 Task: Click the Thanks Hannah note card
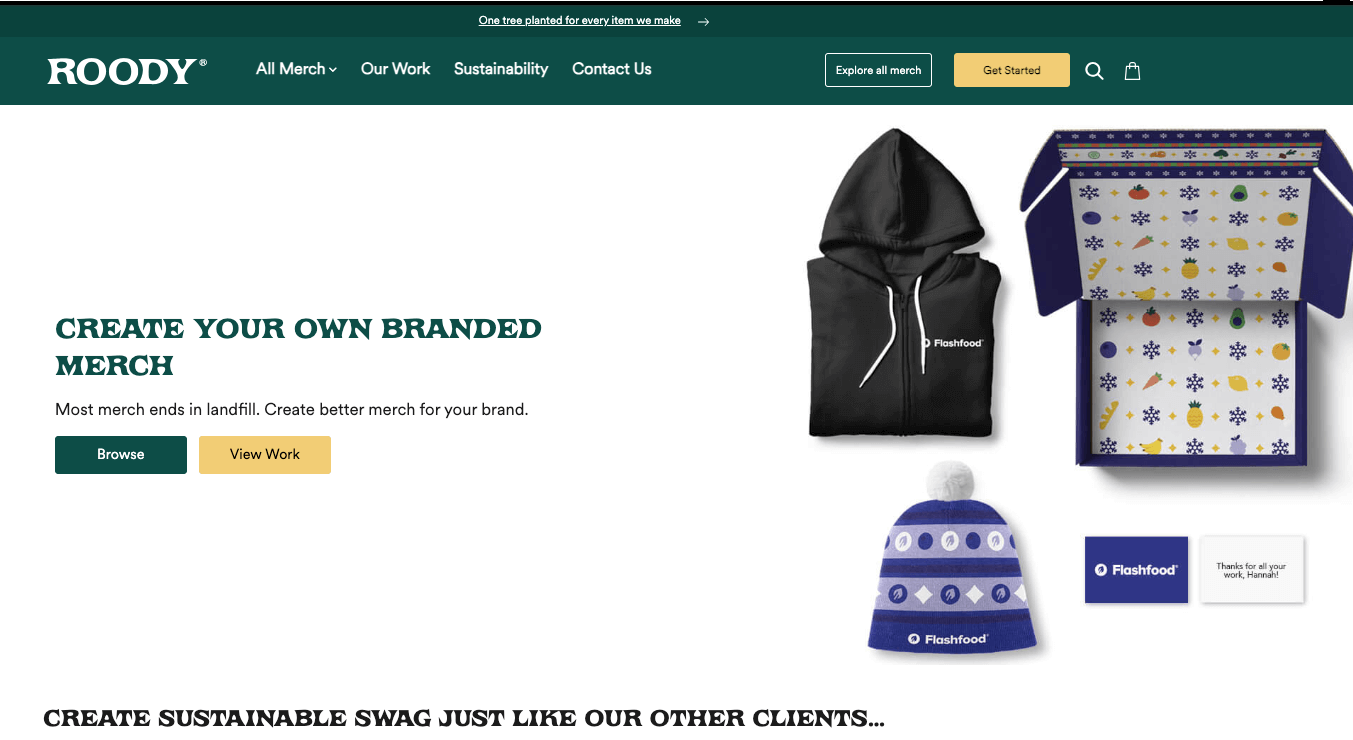click(x=1251, y=570)
